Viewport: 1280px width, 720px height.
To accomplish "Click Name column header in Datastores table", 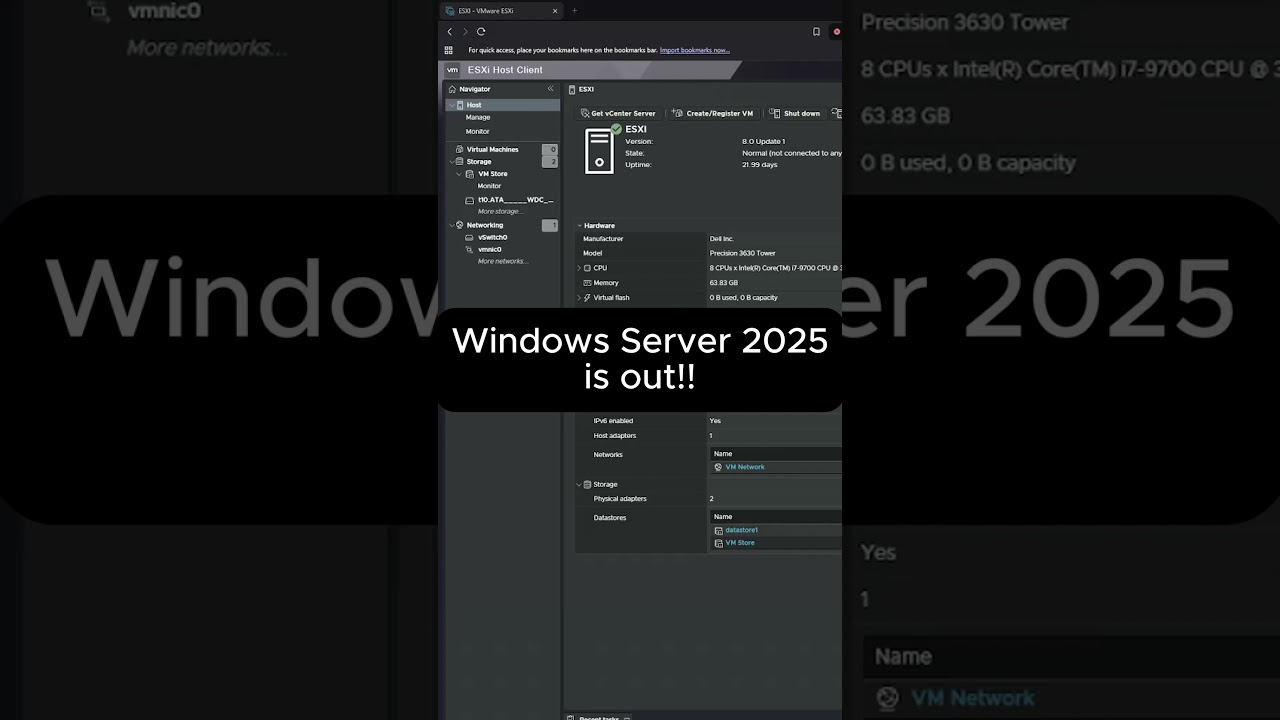I will click(x=723, y=517).
